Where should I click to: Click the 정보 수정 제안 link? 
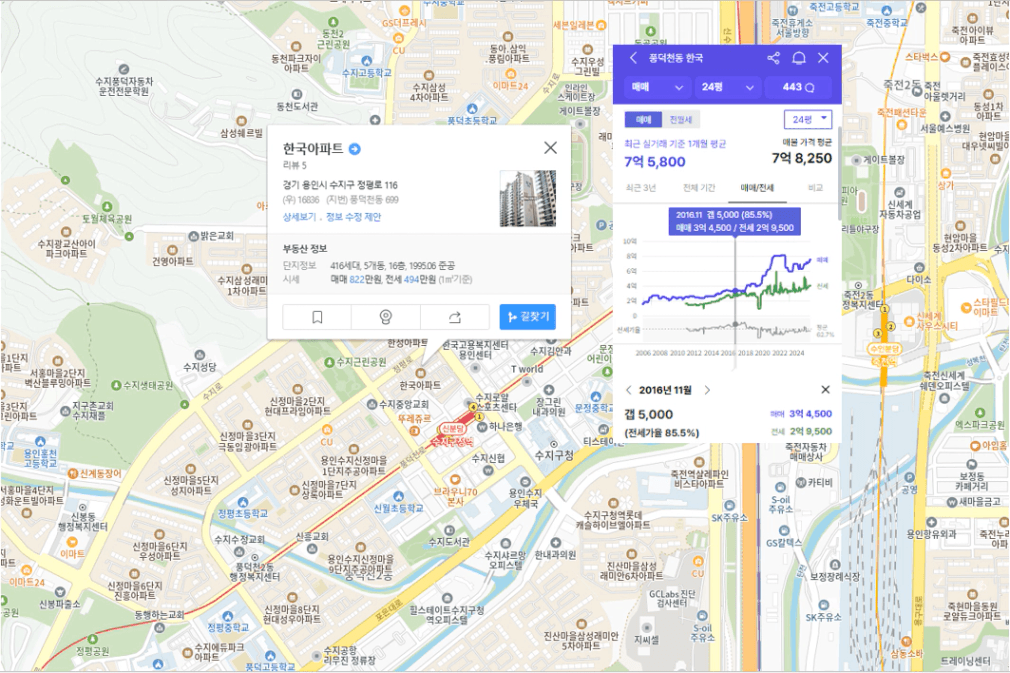click(354, 217)
